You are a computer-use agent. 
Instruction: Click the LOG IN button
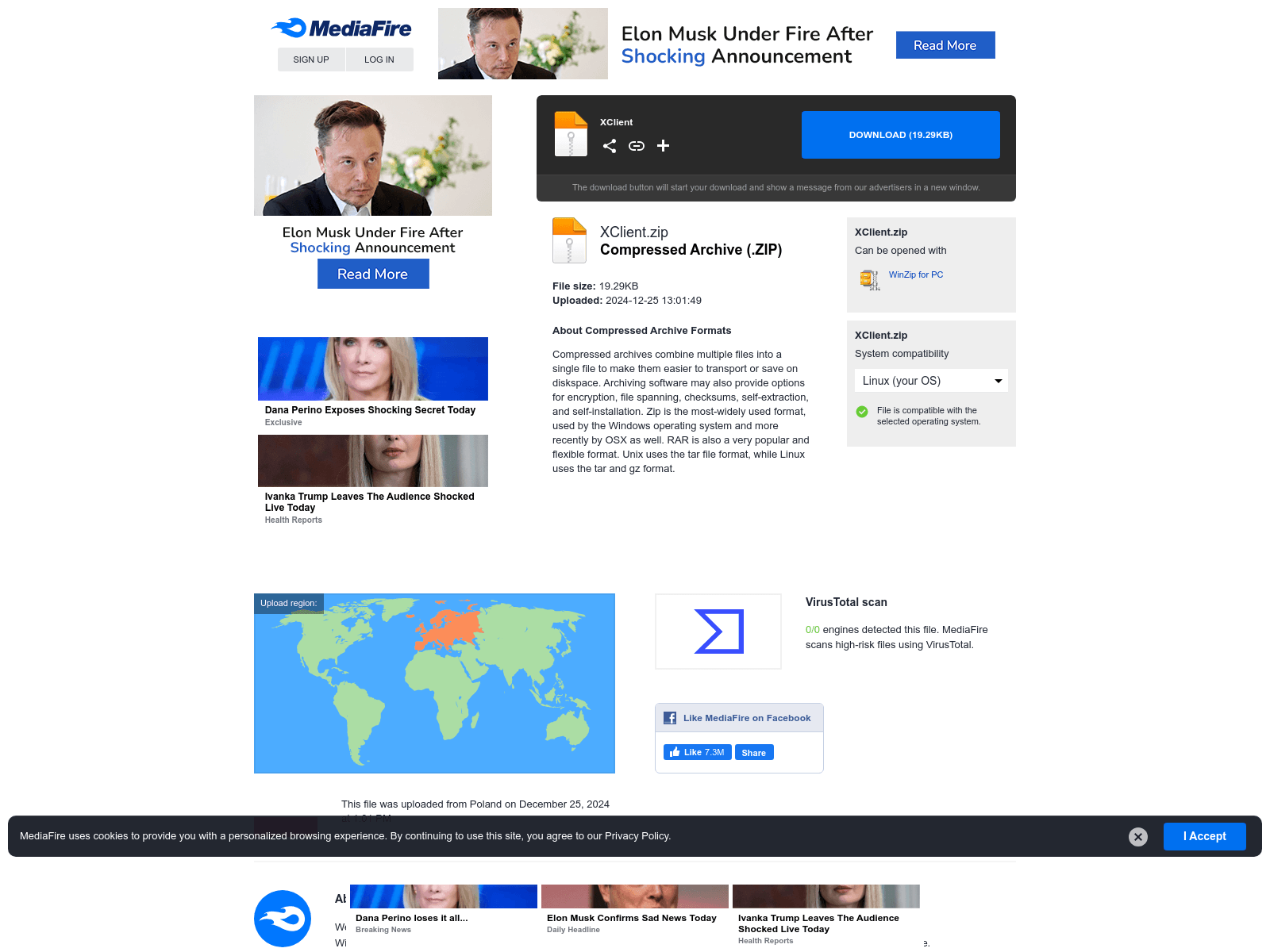point(379,59)
